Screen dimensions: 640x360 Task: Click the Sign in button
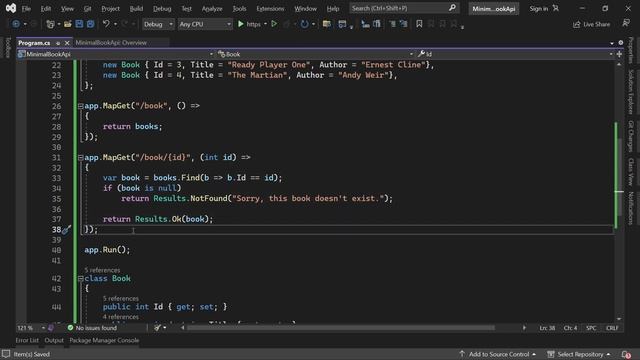544,8
